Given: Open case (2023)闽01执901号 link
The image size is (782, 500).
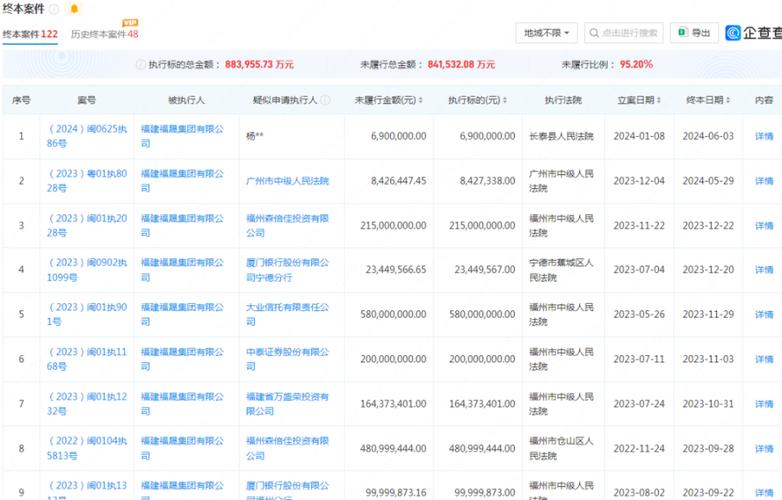Looking at the screenshot, I should click(87, 315).
